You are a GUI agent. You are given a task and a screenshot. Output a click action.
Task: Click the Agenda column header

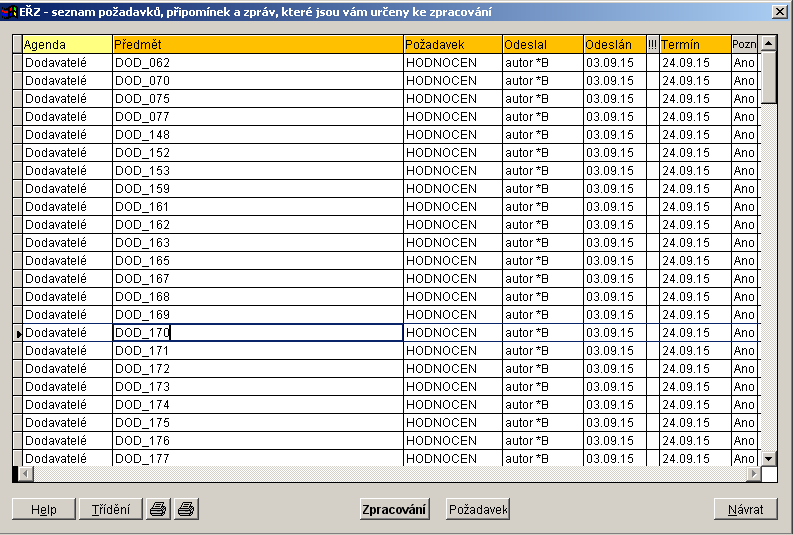[67, 45]
